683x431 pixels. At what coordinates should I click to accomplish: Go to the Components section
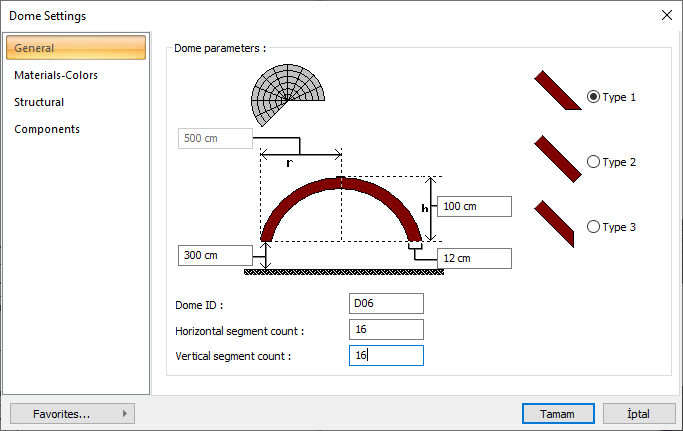(x=47, y=129)
